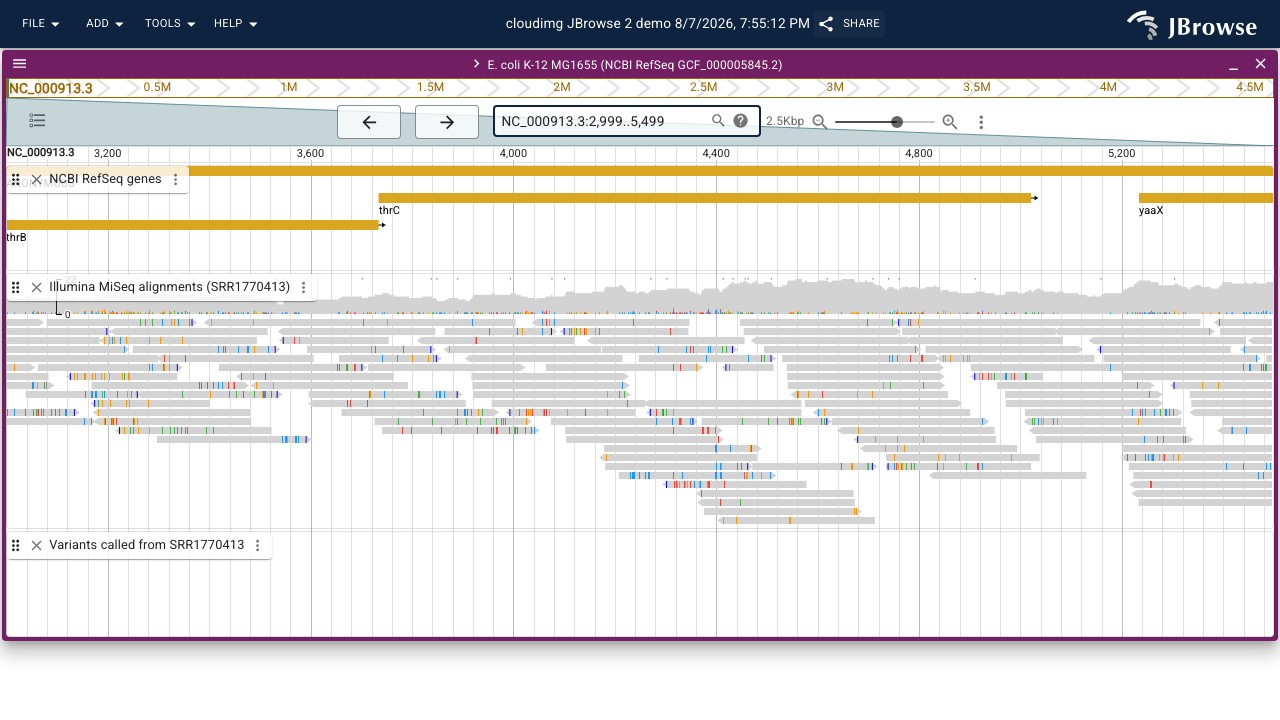Image resolution: width=1280 pixels, height=720 pixels.
Task: Open the ADD menu
Action: pos(105,23)
